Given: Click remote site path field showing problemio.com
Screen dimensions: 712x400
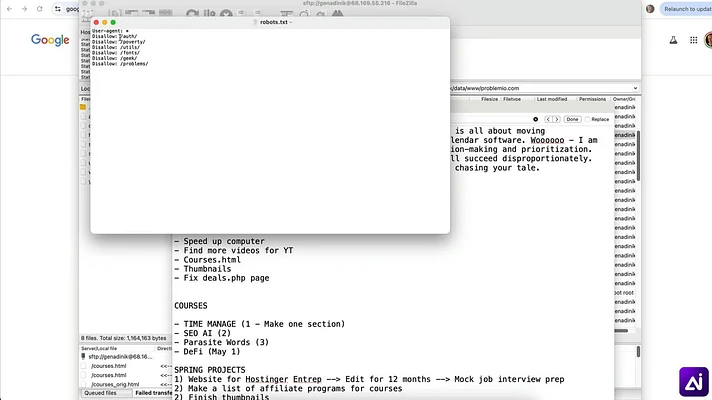Looking at the screenshot, I should (540, 88).
